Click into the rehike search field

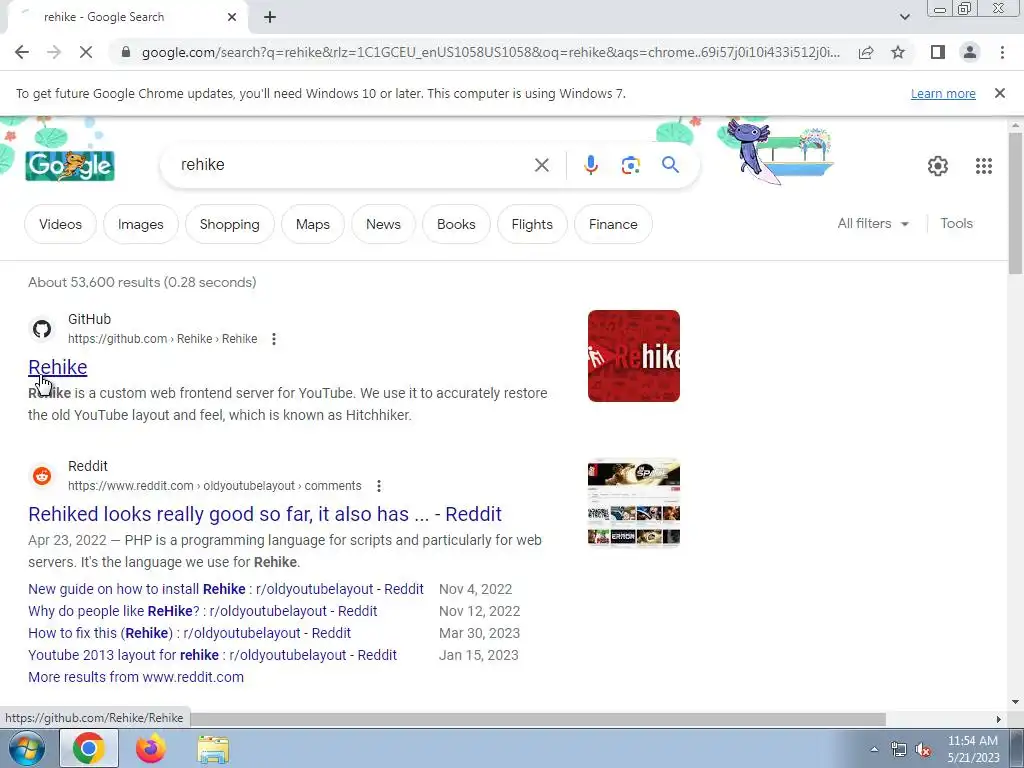(353, 165)
